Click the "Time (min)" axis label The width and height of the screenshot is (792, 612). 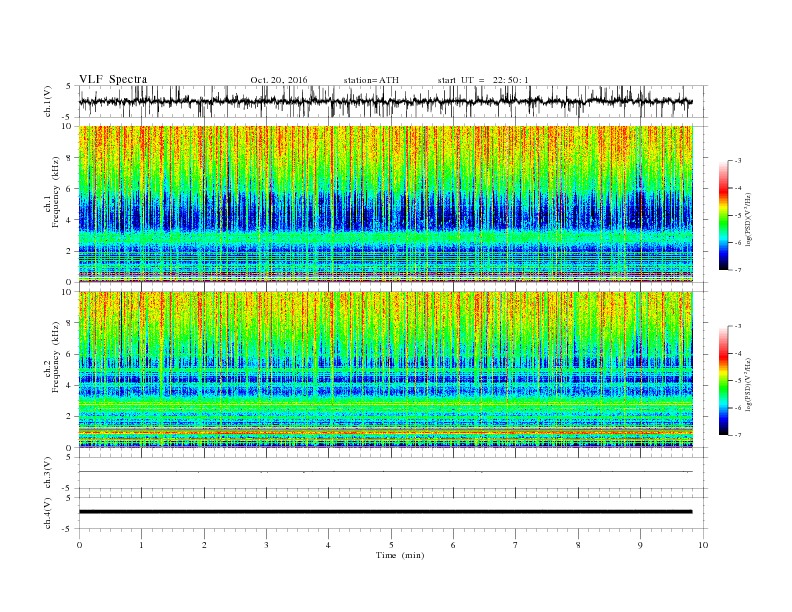[x=400, y=555]
